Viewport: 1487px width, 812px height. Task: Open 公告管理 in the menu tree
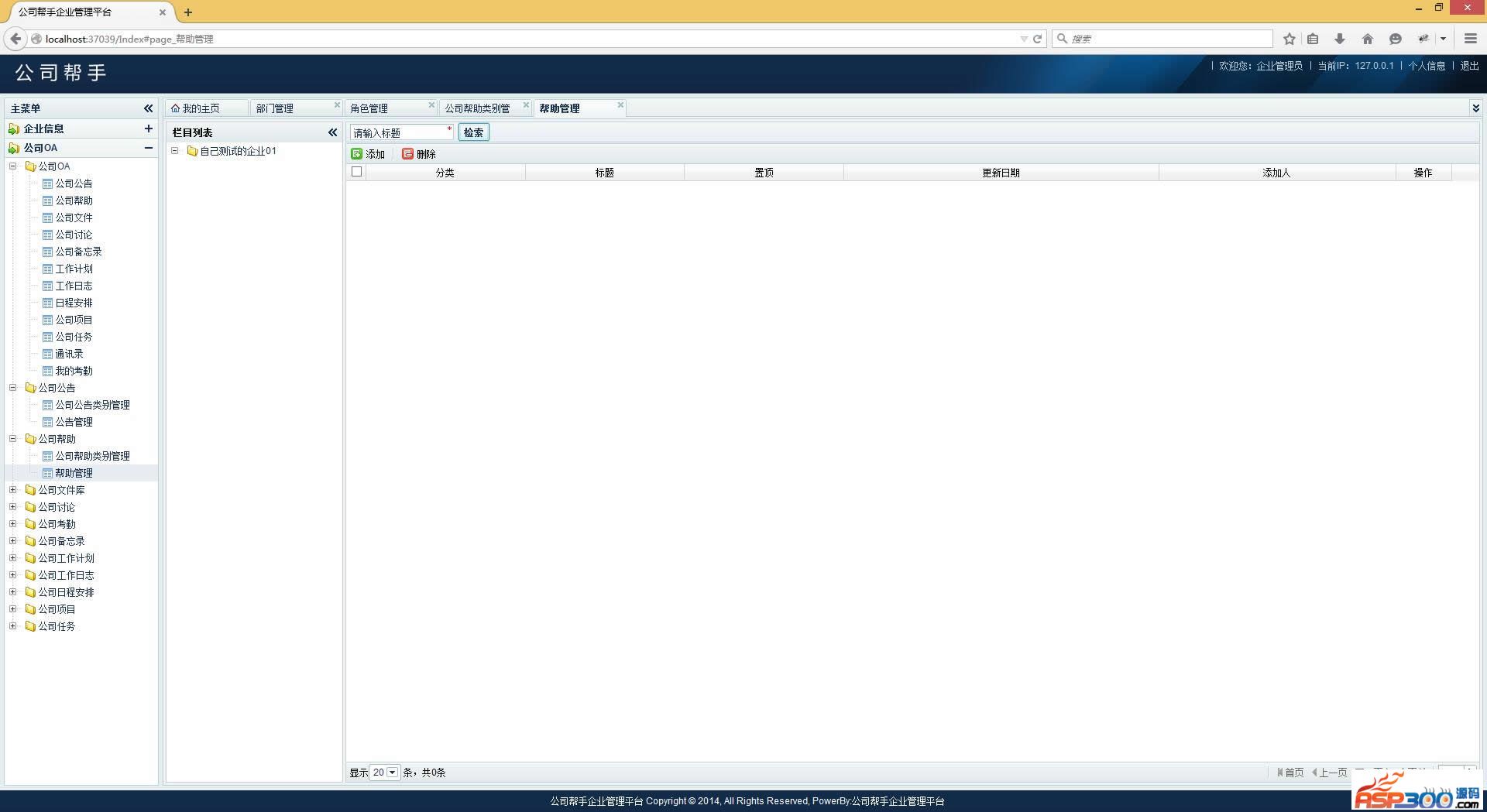(74, 422)
